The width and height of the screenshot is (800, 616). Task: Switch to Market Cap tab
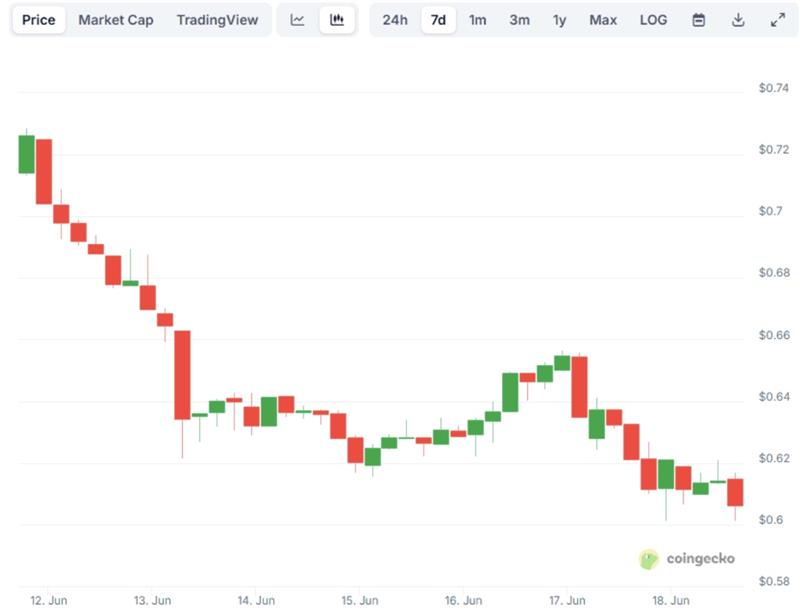point(116,20)
